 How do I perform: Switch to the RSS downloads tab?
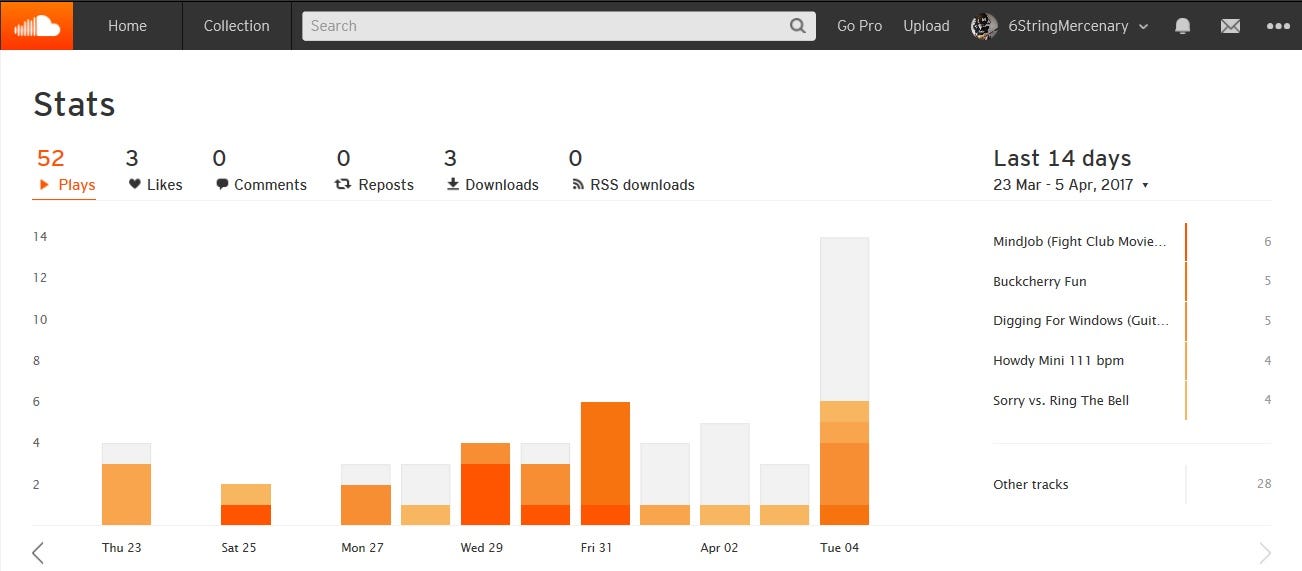coord(632,171)
